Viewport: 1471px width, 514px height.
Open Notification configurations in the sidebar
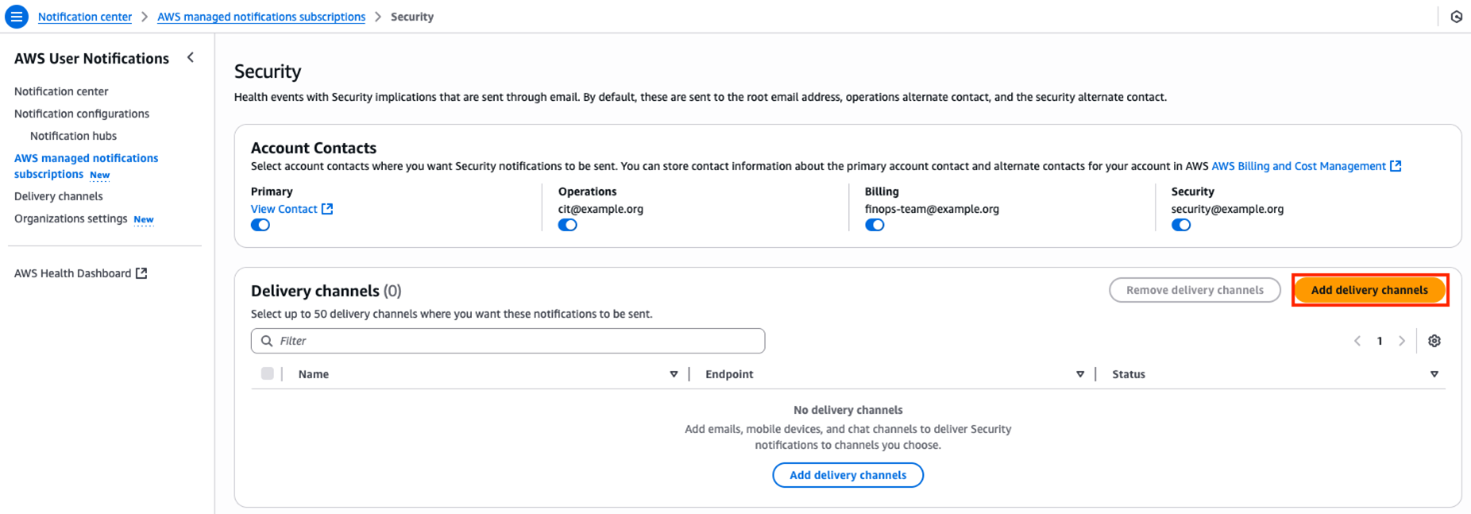tap(82, 114)
